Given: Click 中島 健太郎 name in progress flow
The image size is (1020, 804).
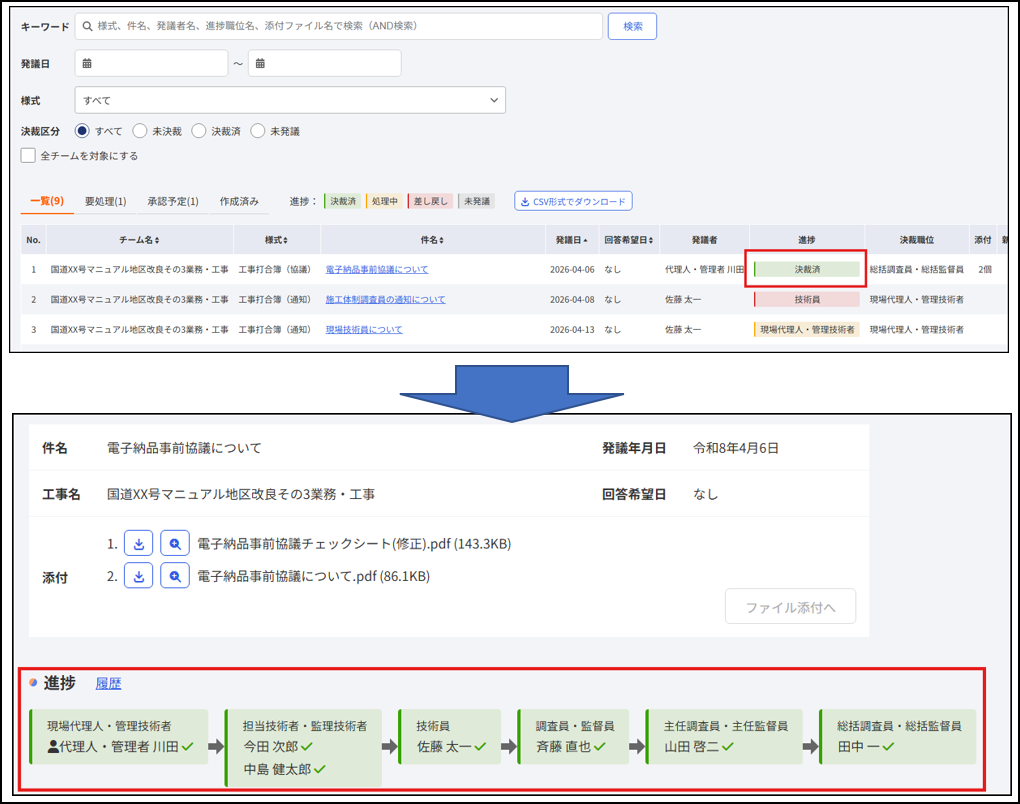Looking at the screenshot, I should point(277,770).
